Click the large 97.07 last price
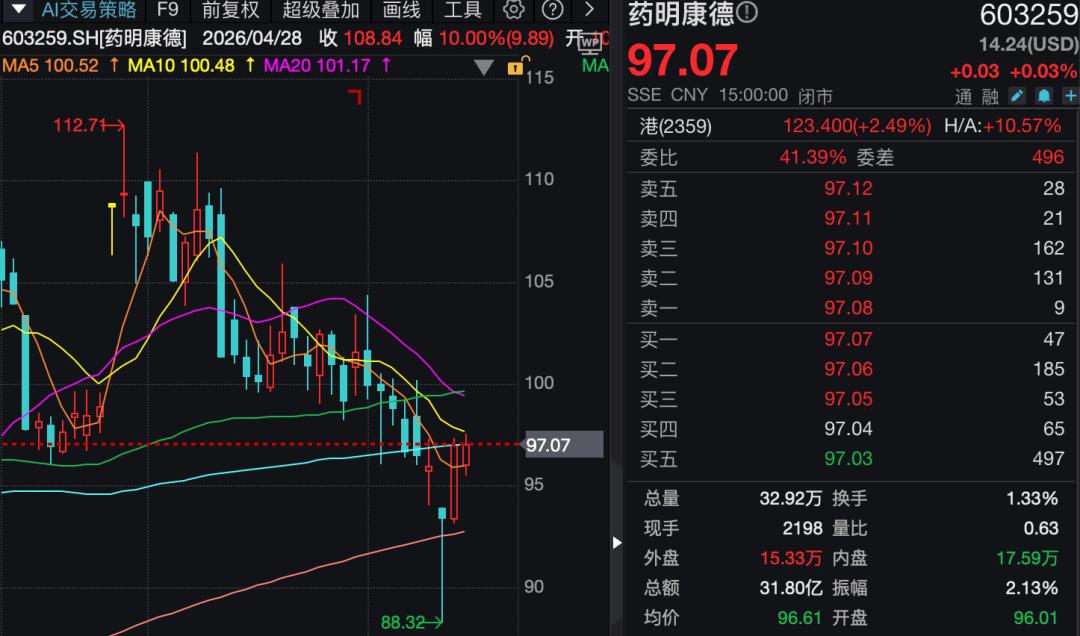1080x636 pixels. (683, 61)
